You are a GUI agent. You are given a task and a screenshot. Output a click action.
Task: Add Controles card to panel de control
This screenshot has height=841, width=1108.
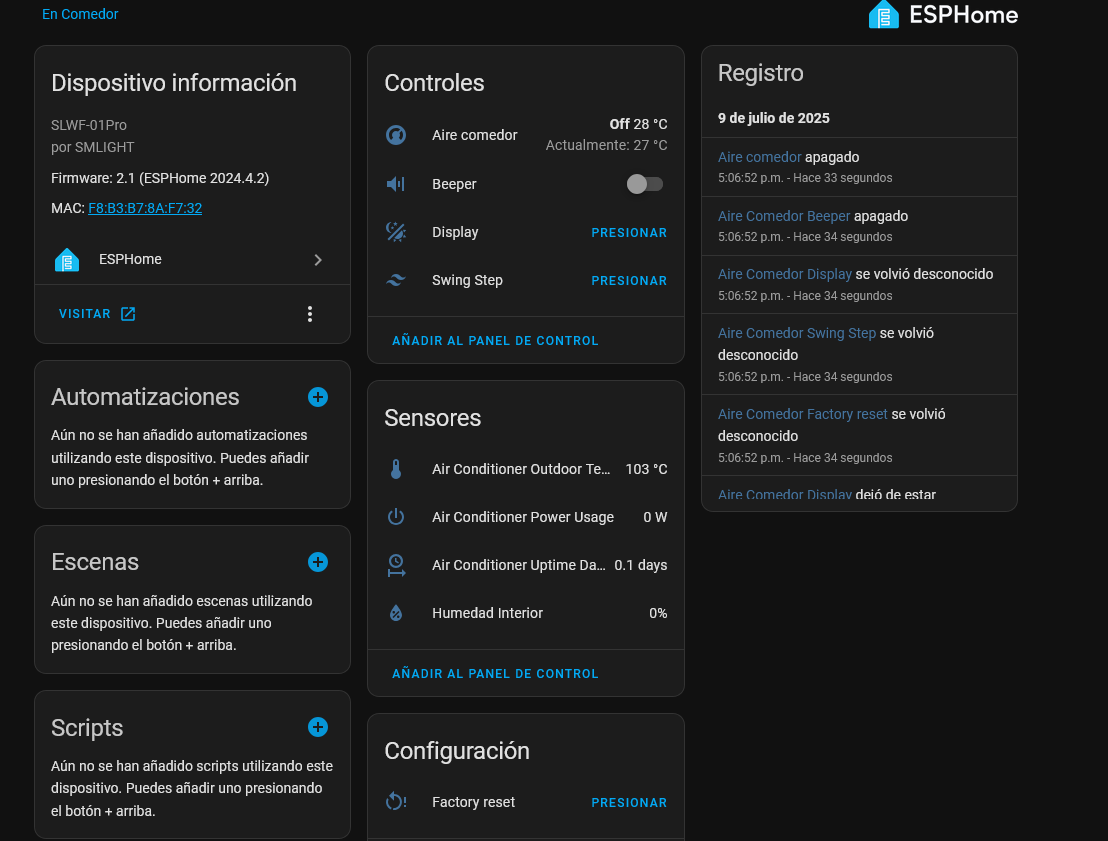coord(495,341)
